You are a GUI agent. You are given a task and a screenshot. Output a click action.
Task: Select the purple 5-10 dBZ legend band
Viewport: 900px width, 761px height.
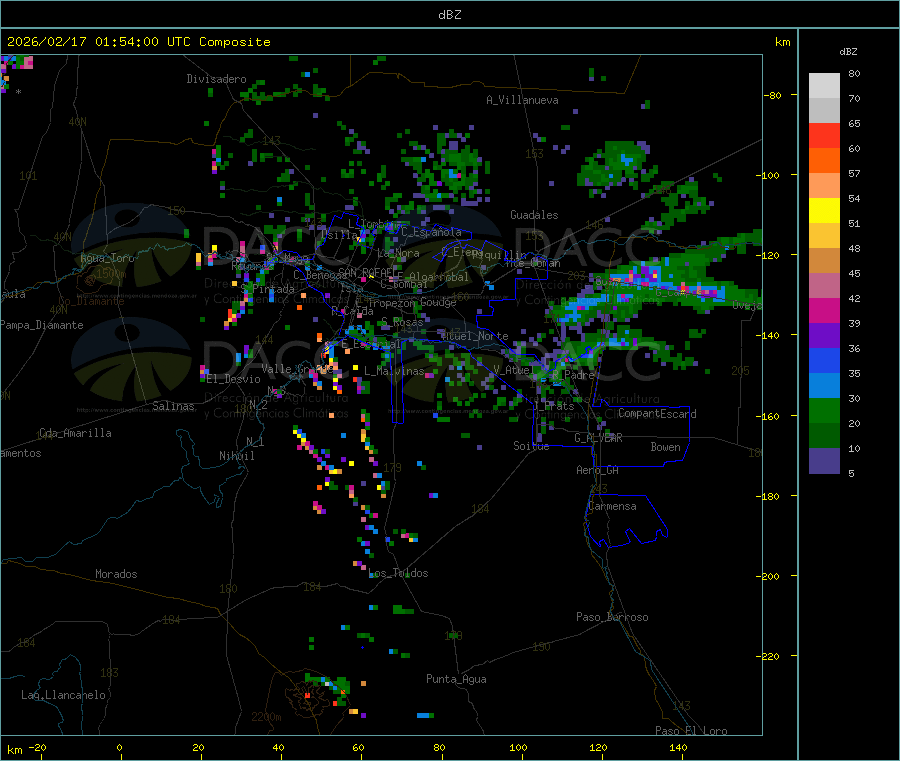[x=824, y=461]
